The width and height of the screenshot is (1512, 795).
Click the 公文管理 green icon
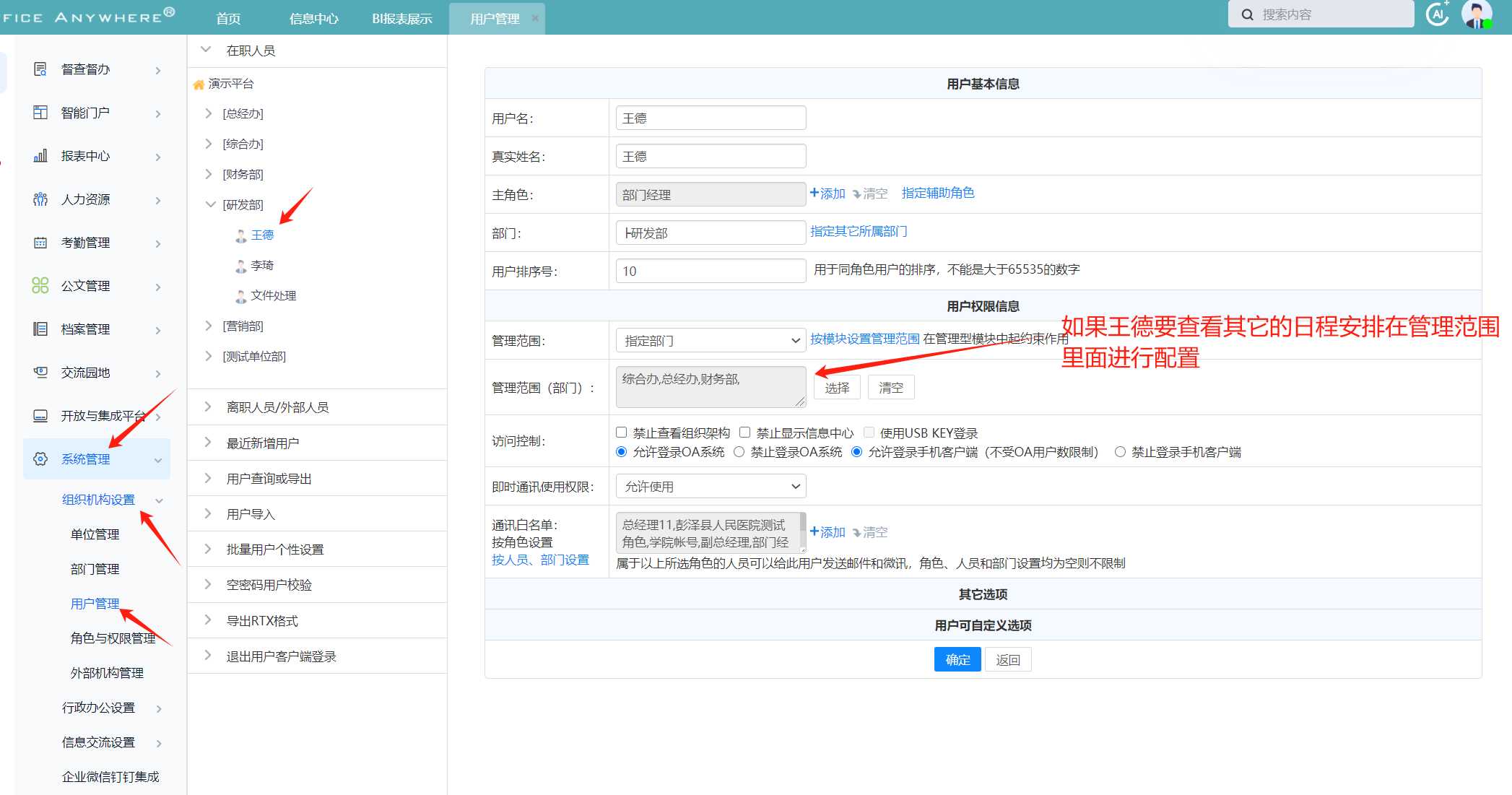tap(40, 286)
